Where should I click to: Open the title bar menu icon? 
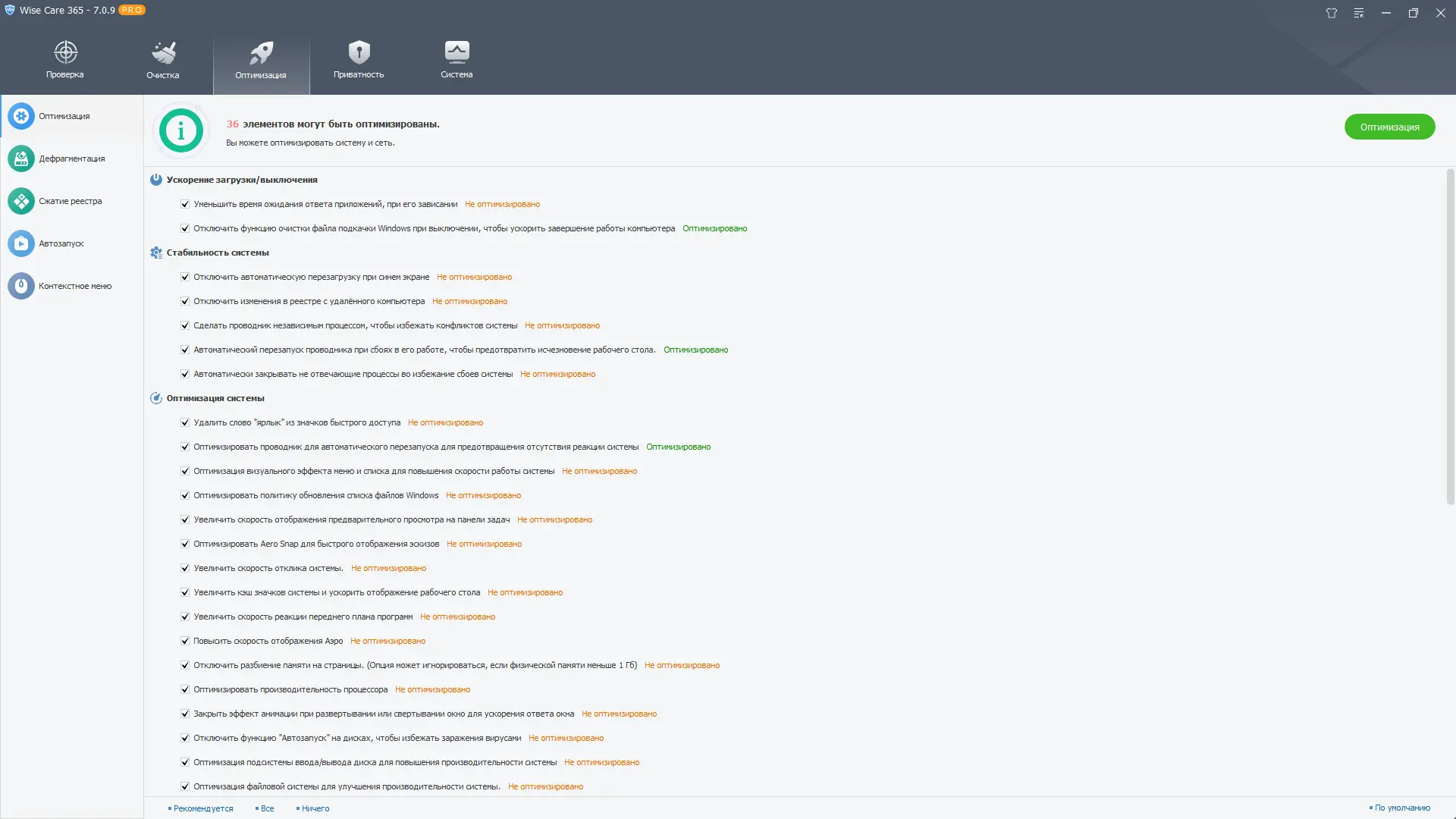1358,13
